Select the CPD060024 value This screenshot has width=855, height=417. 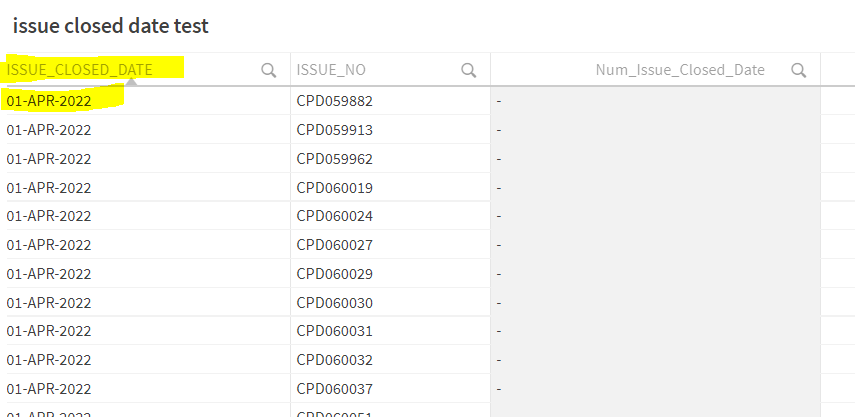pos(334,215)
